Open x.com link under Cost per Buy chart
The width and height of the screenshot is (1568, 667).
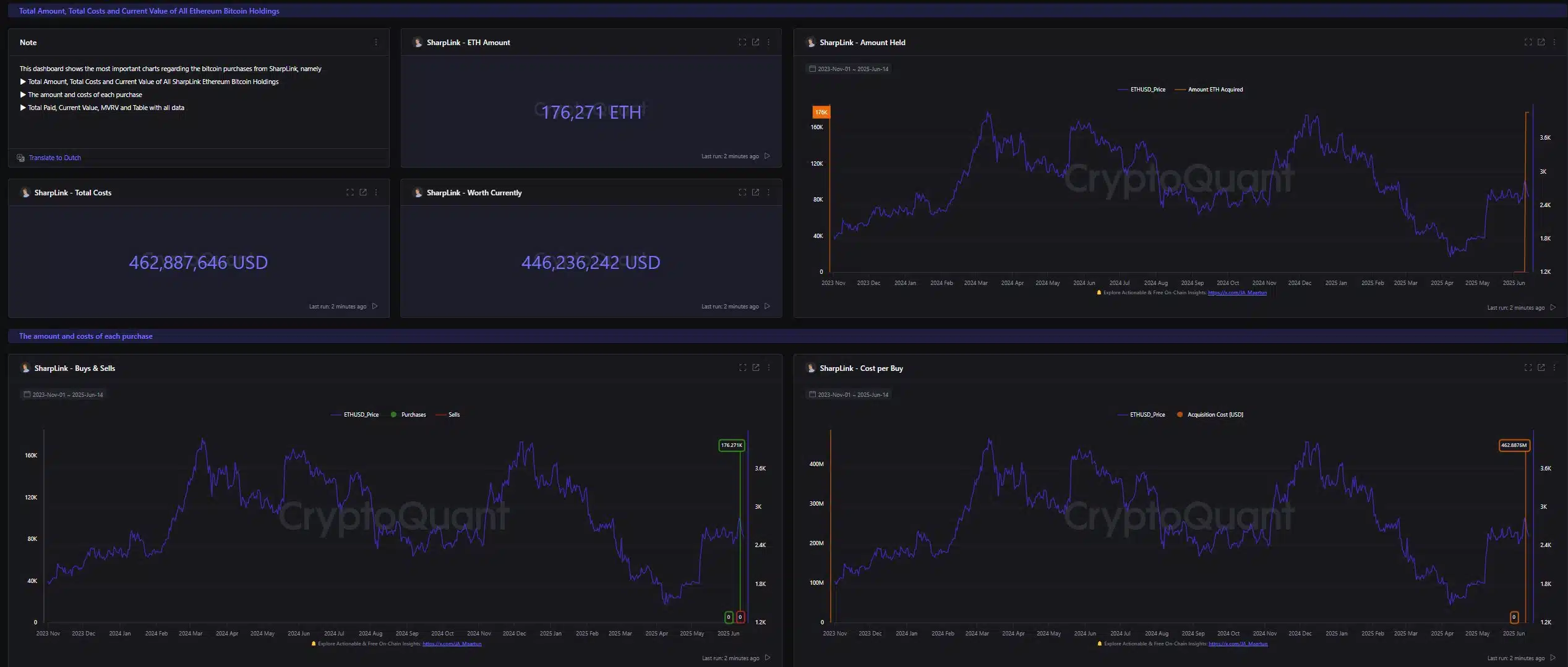[x=1238, y=644]
